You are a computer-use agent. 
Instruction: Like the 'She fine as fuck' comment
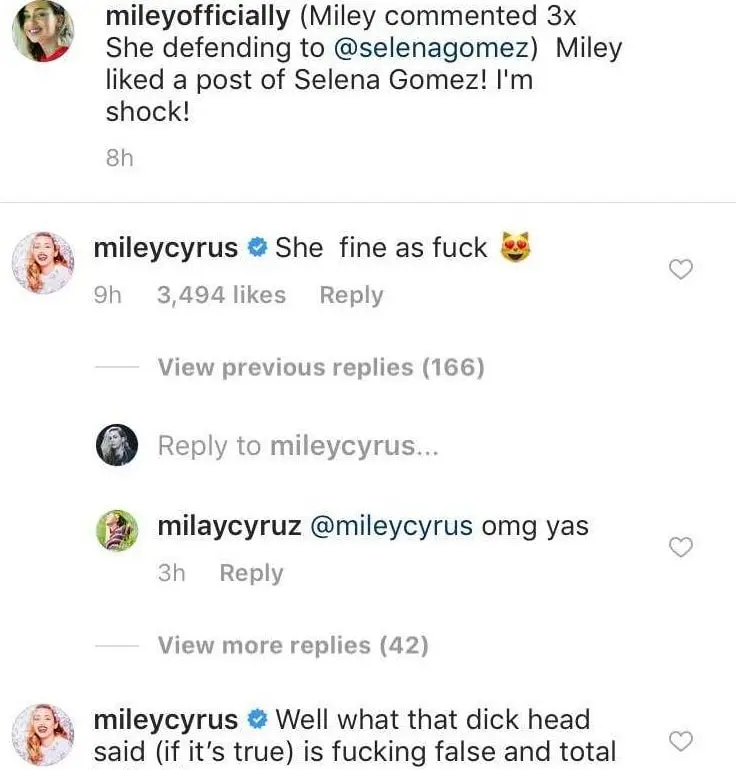tap(680, 269)
